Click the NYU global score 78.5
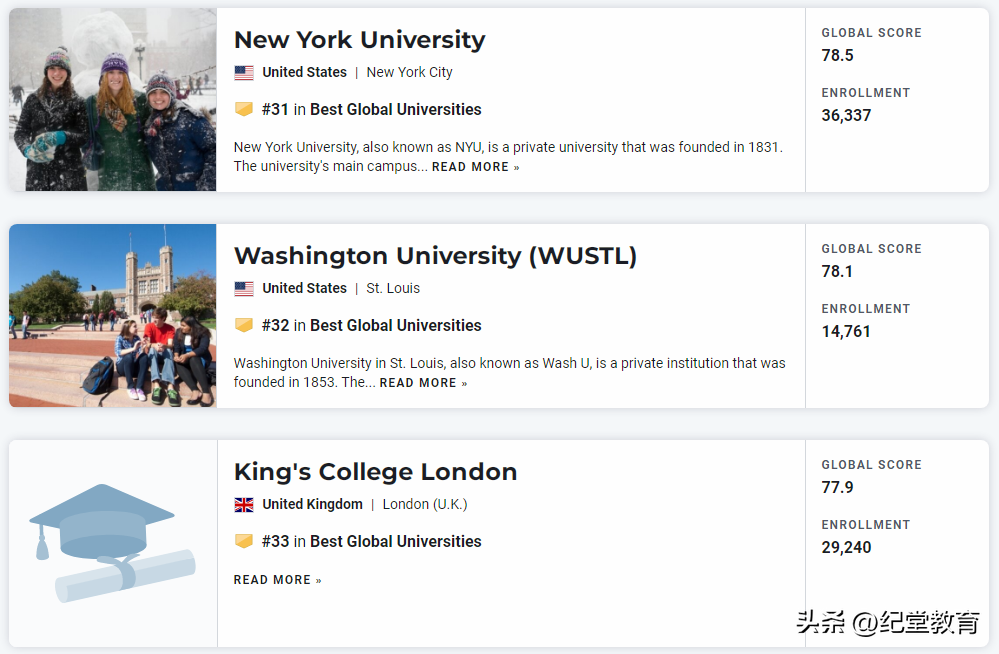This screenshot has height=654, width=999. (837, 56)
